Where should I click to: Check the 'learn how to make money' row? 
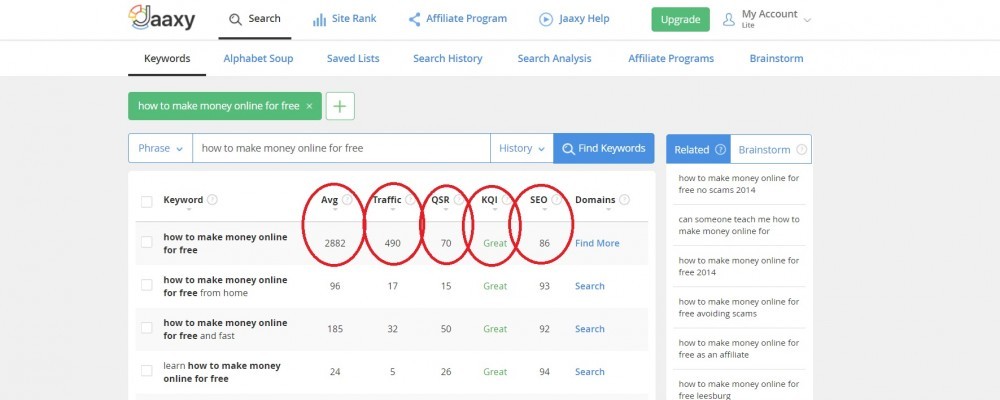[147, 371]
